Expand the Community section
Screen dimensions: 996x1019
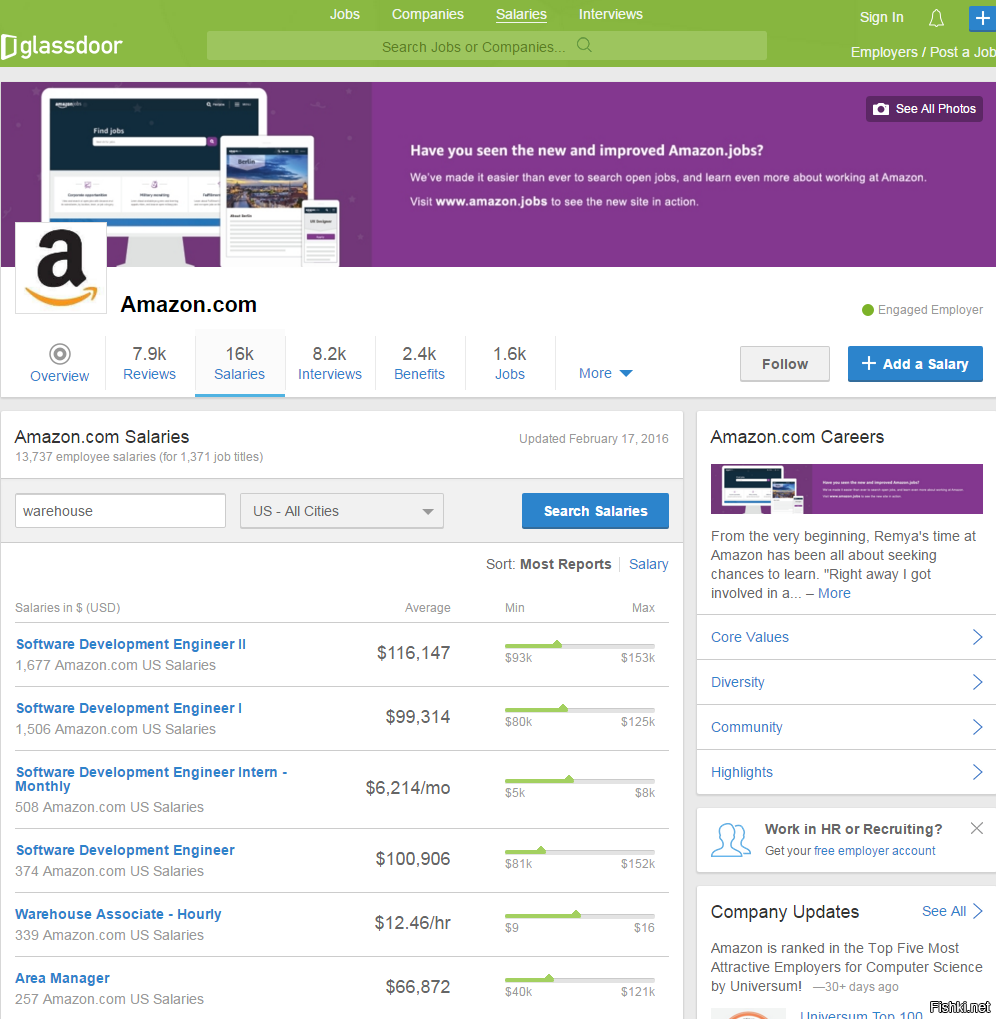pos(846,727)
